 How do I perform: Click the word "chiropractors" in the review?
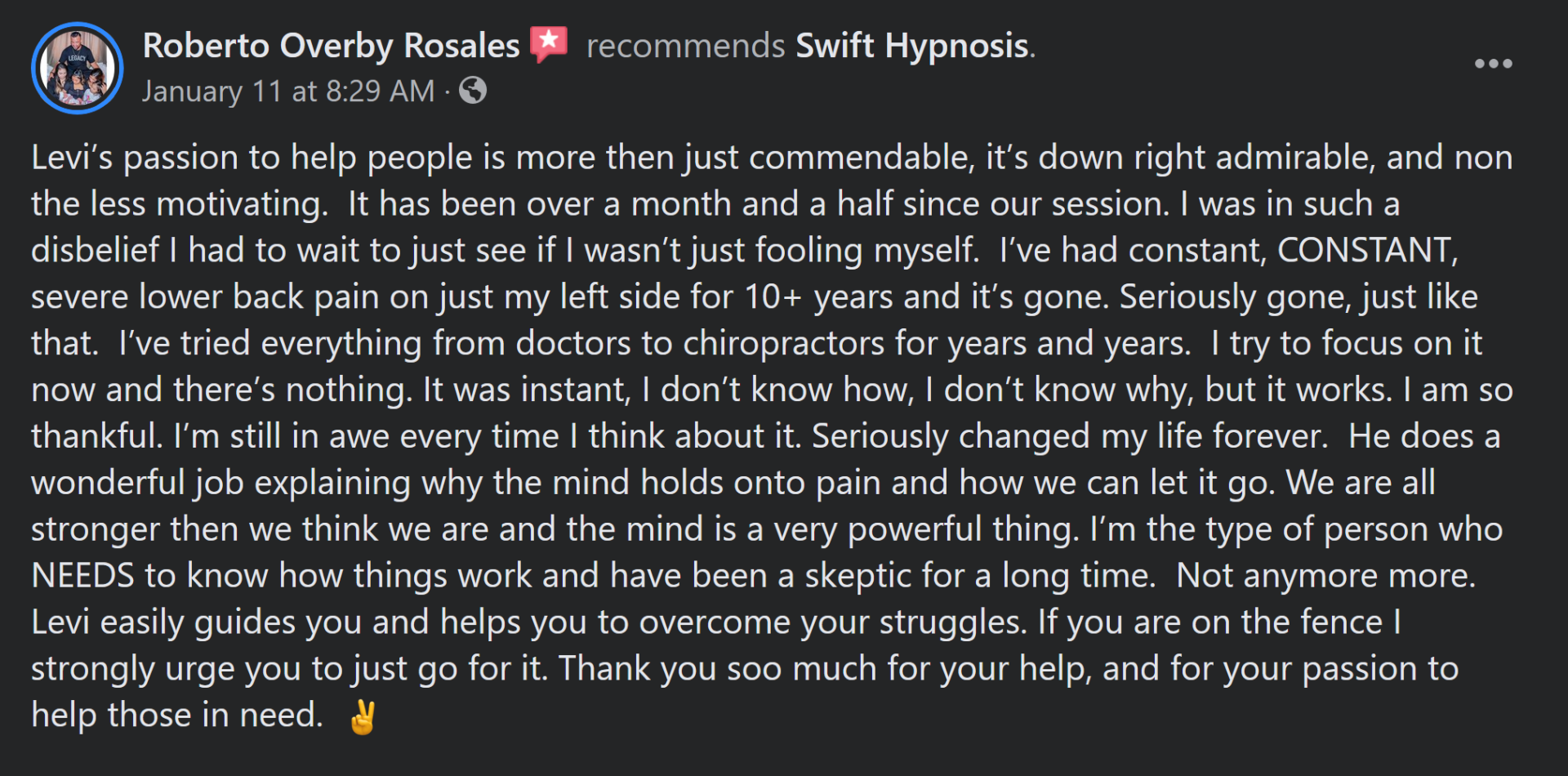[783, 344]
